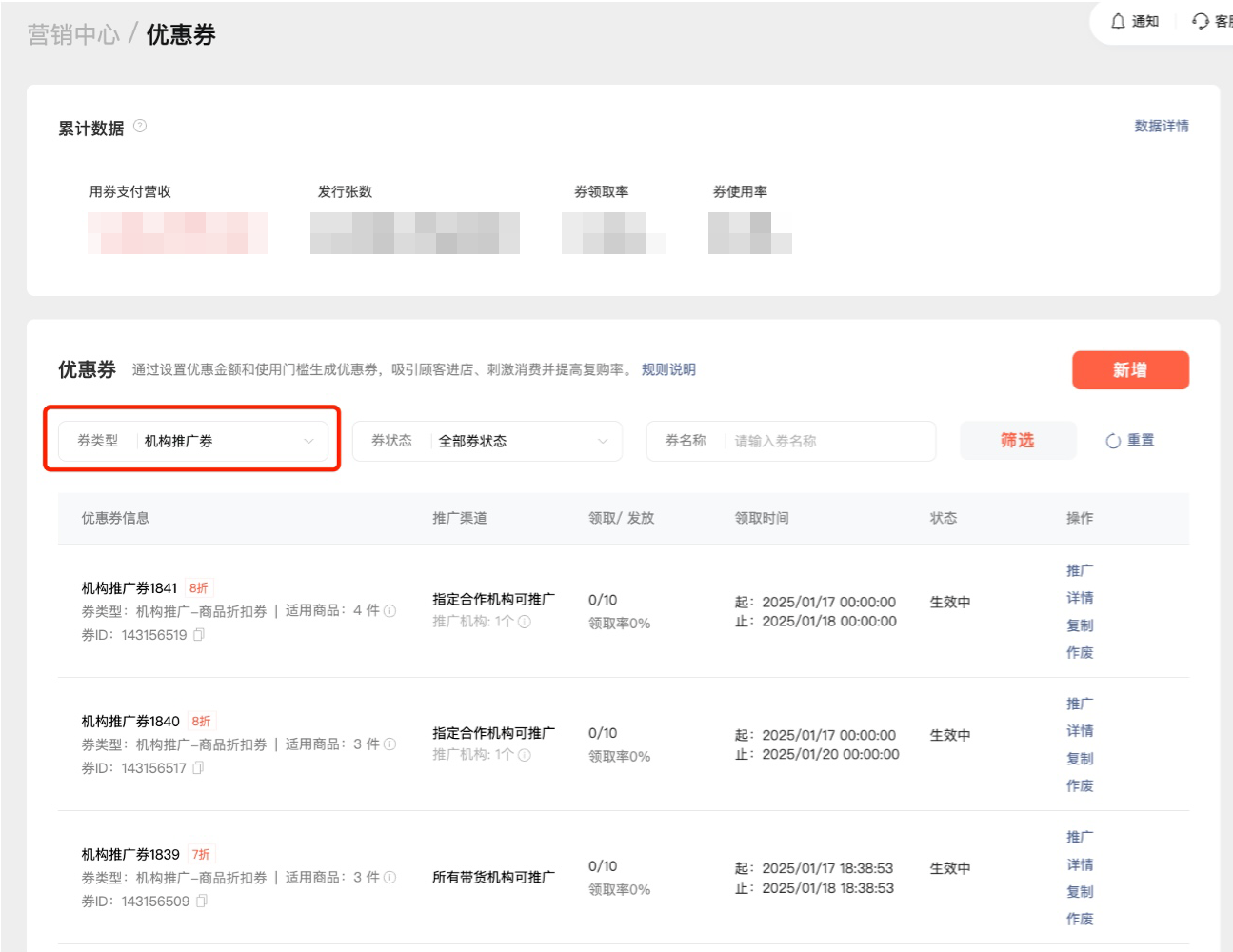Click info icon beside 适用商品 4 件

[389, 611]
